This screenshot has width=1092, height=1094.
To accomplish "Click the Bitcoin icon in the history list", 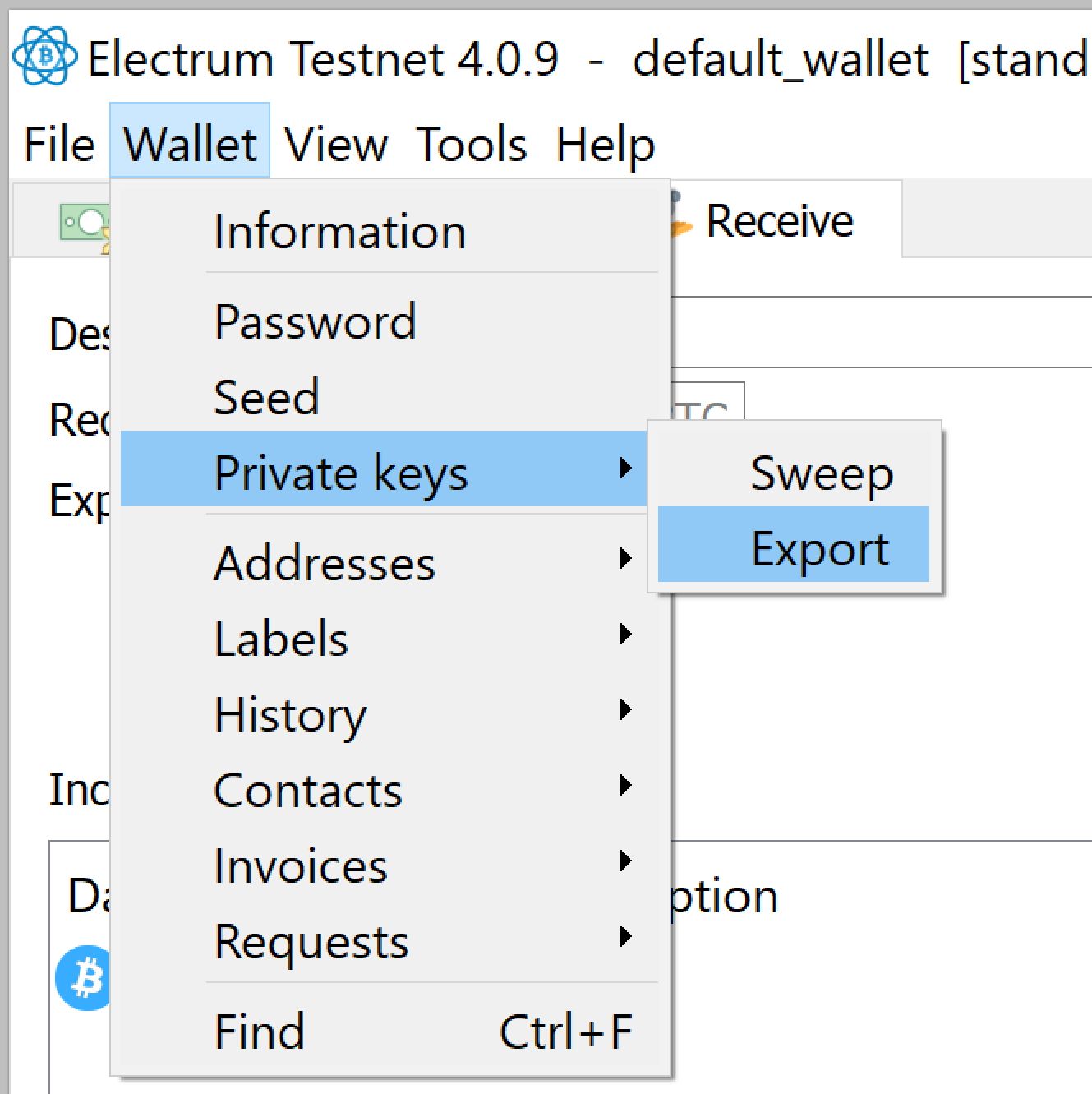I will (83, 978).
